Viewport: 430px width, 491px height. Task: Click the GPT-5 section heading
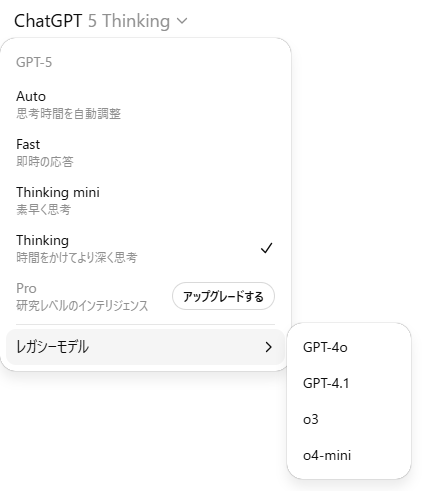(34, 62)
